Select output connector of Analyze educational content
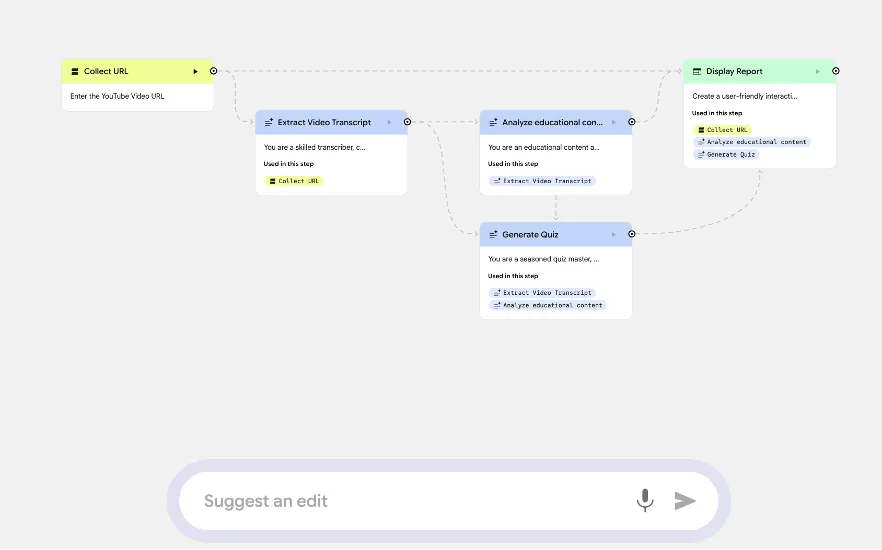882x550 pixels. (631, 122)
